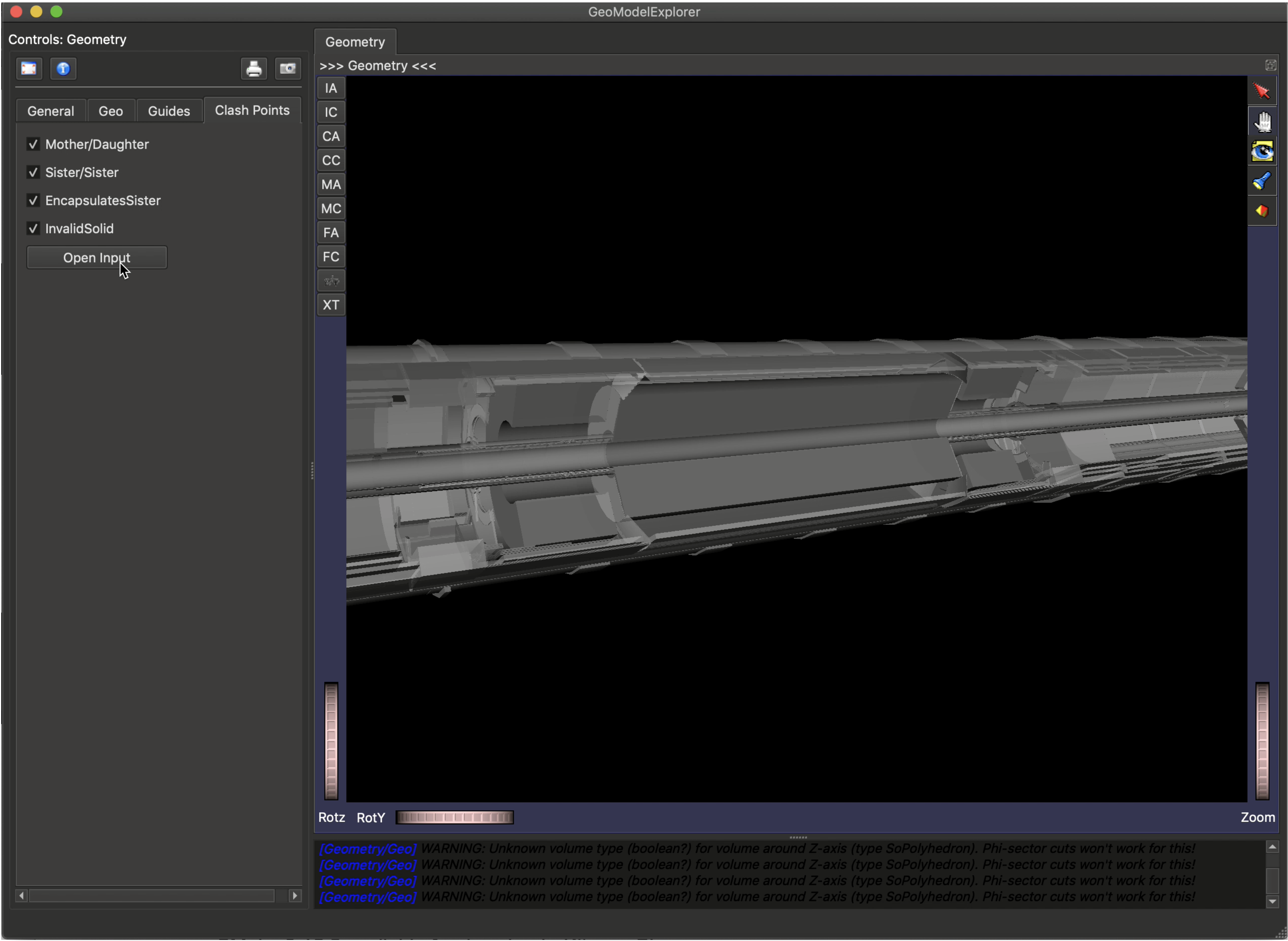Click the FA view button

[x=331, y=232]
